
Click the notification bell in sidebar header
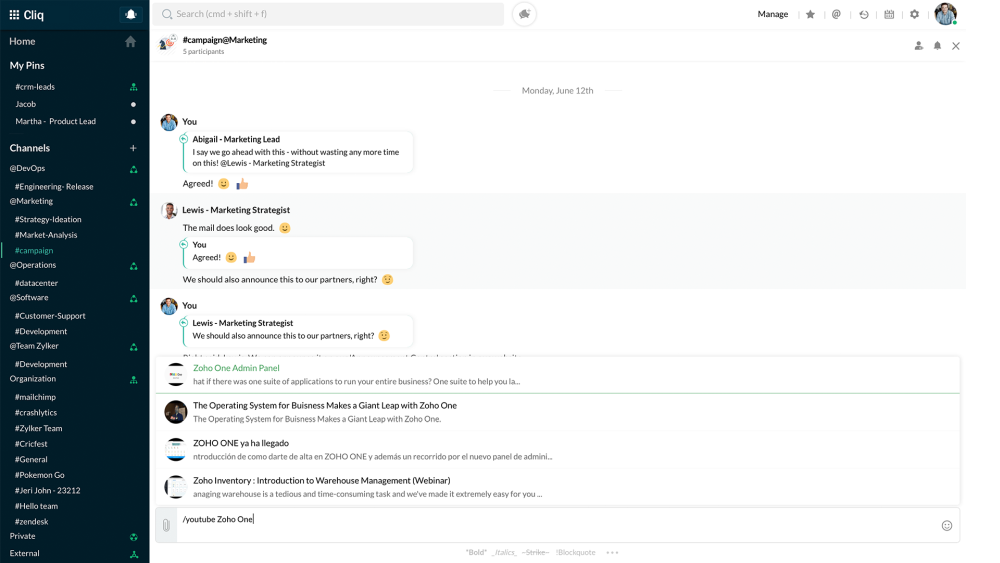(x=130, y=15)
